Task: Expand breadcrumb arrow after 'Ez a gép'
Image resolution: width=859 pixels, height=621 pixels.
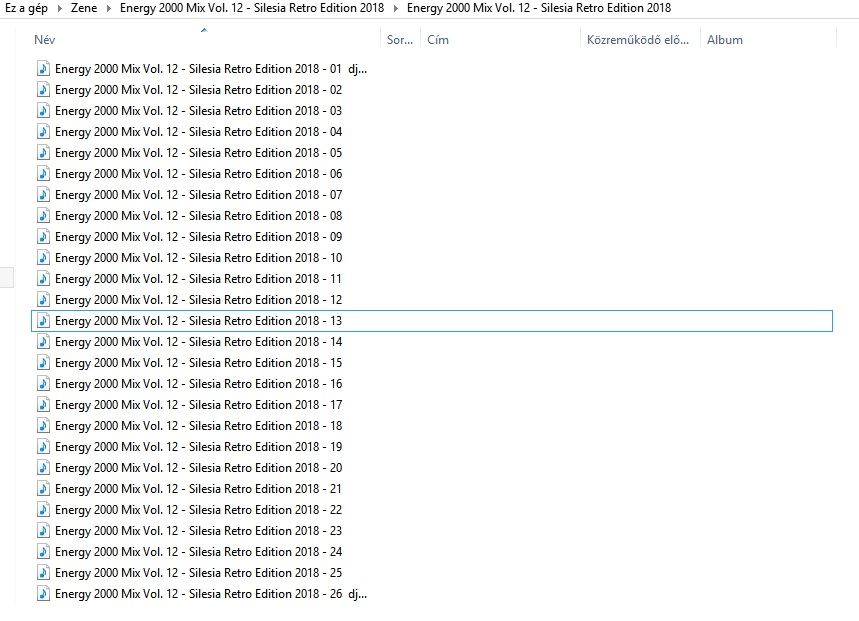Action: click(x=60, y=8)
